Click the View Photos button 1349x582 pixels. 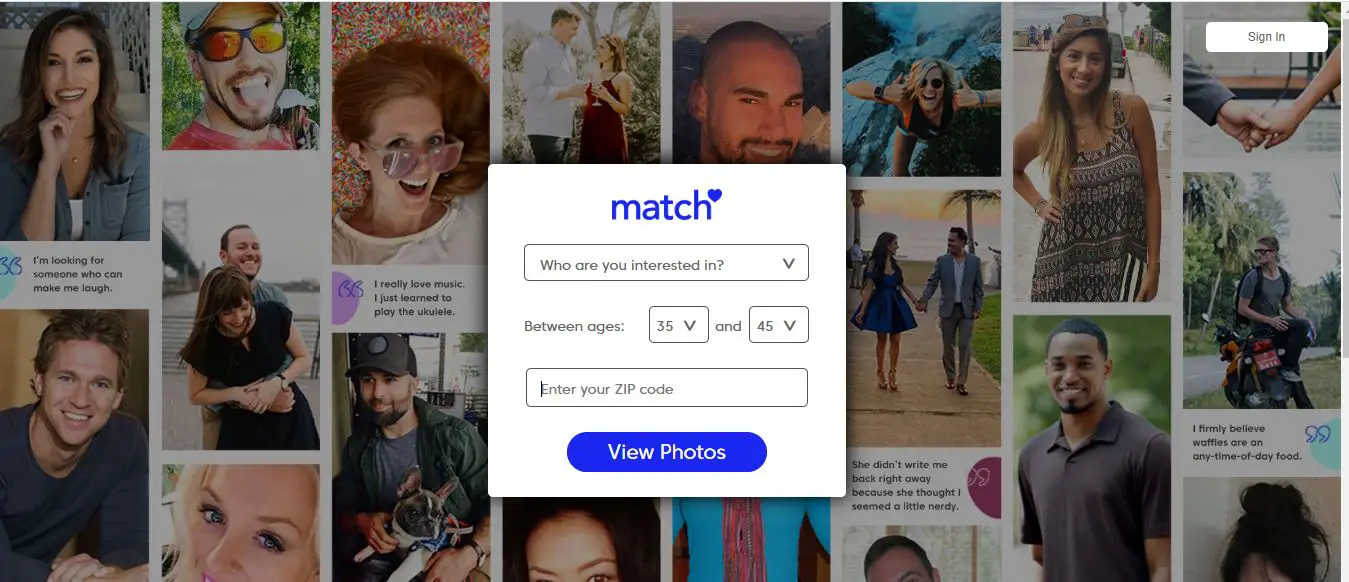(666, 452)
